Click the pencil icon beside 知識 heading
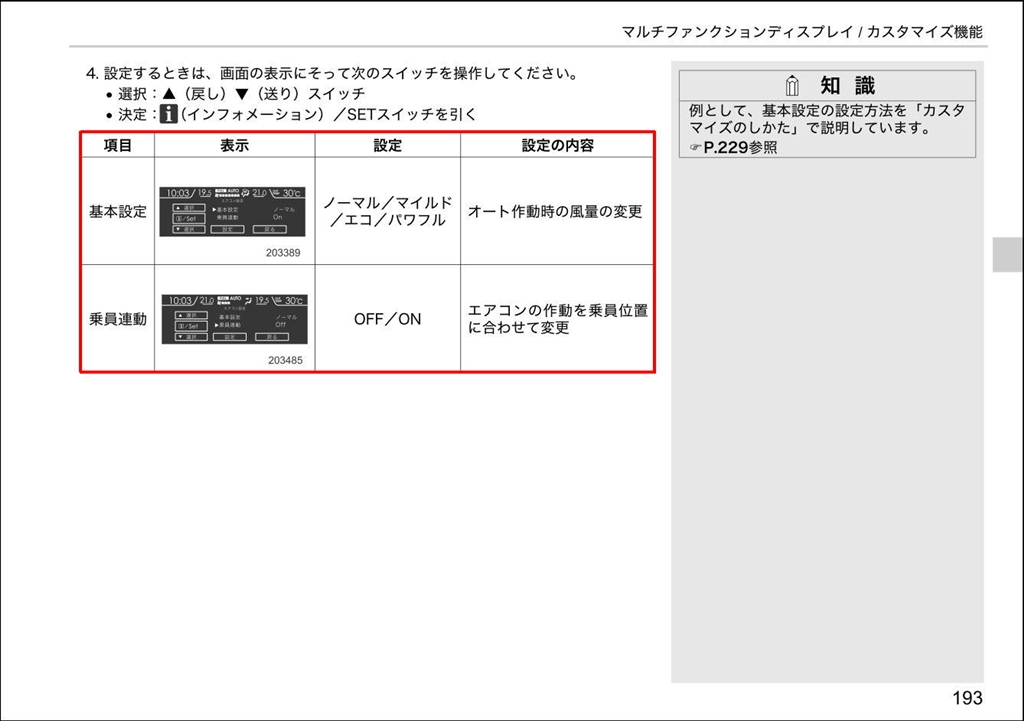 (792, 86)
